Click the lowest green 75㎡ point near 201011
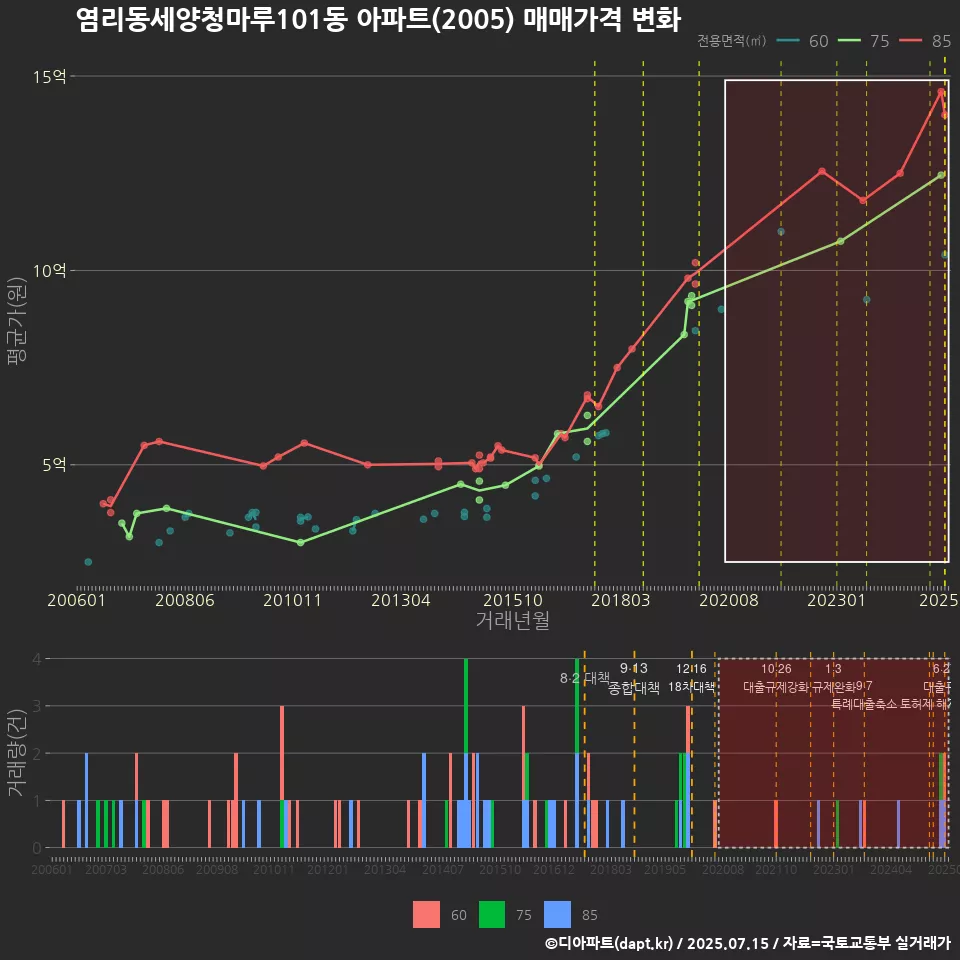 (300, 542)
